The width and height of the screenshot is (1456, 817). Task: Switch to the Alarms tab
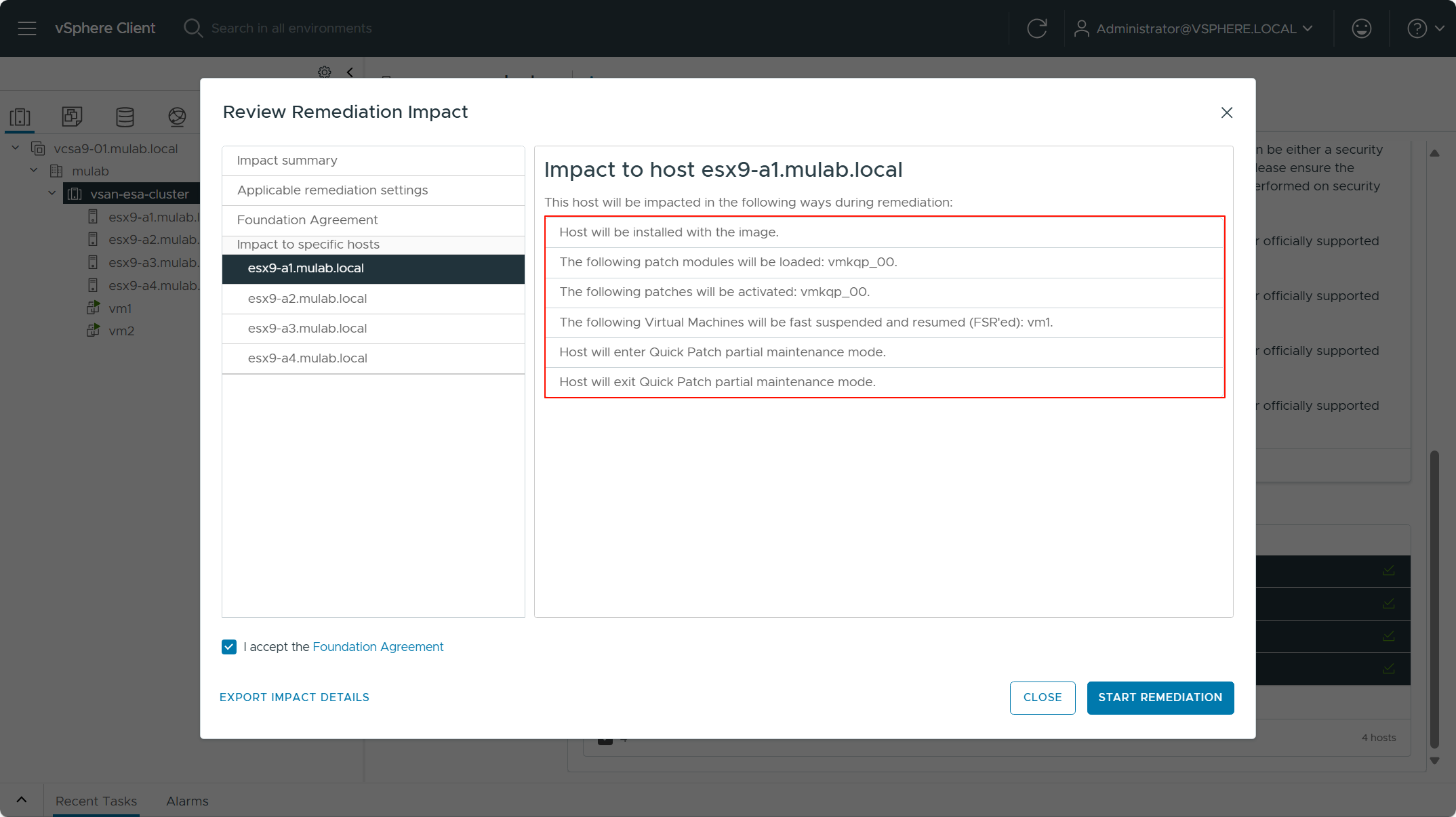[187, 801]
